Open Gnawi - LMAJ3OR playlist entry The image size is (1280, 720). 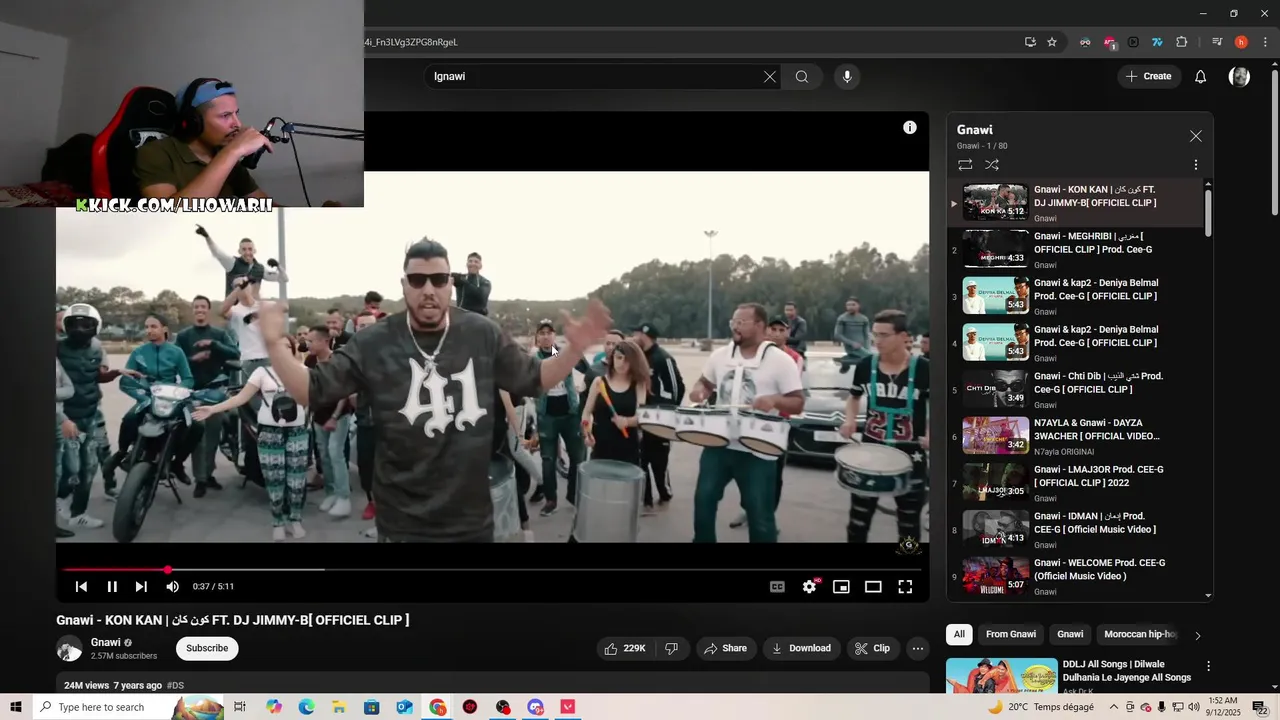[x=1076, y=483]
